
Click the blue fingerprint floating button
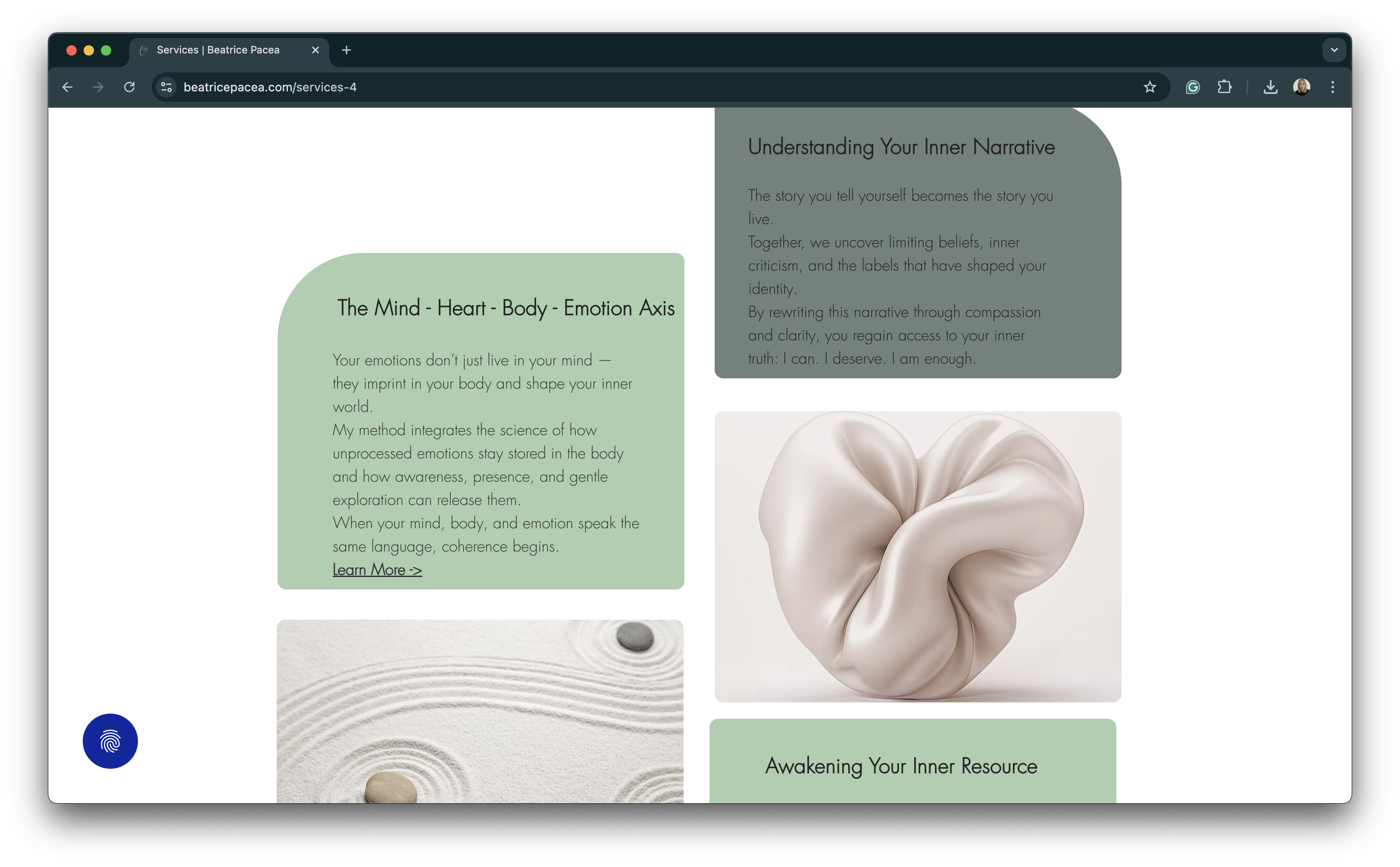110,741
